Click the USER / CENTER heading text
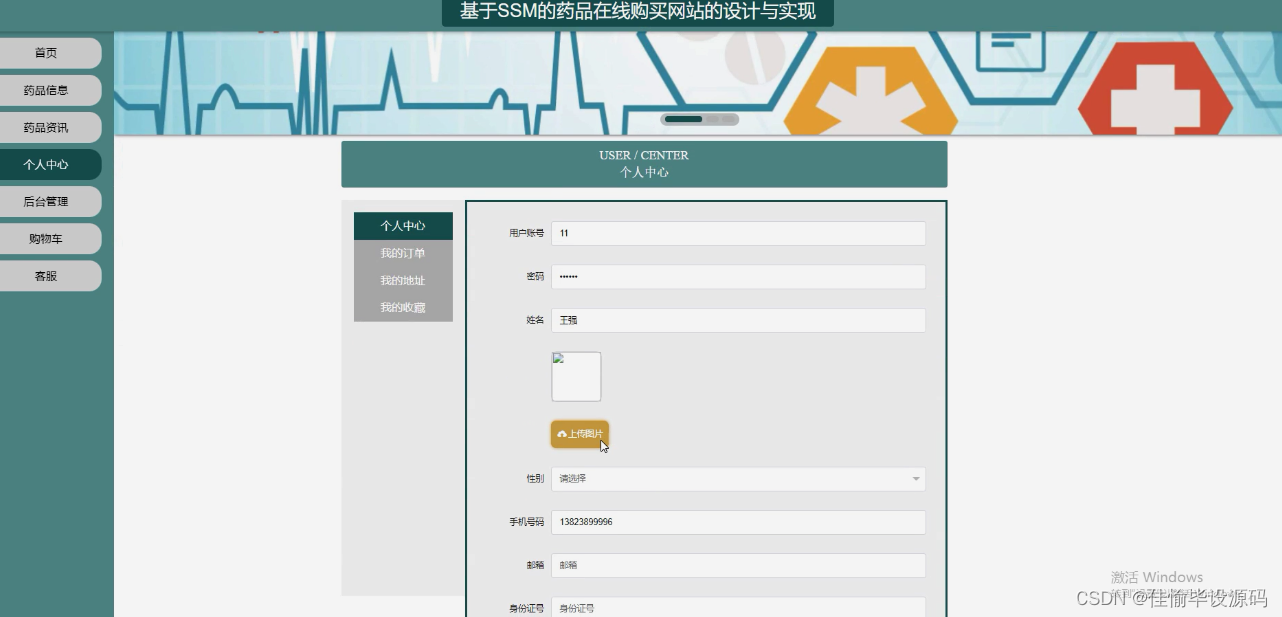The height and width of the screenshot is (617, 1282). 644,155
